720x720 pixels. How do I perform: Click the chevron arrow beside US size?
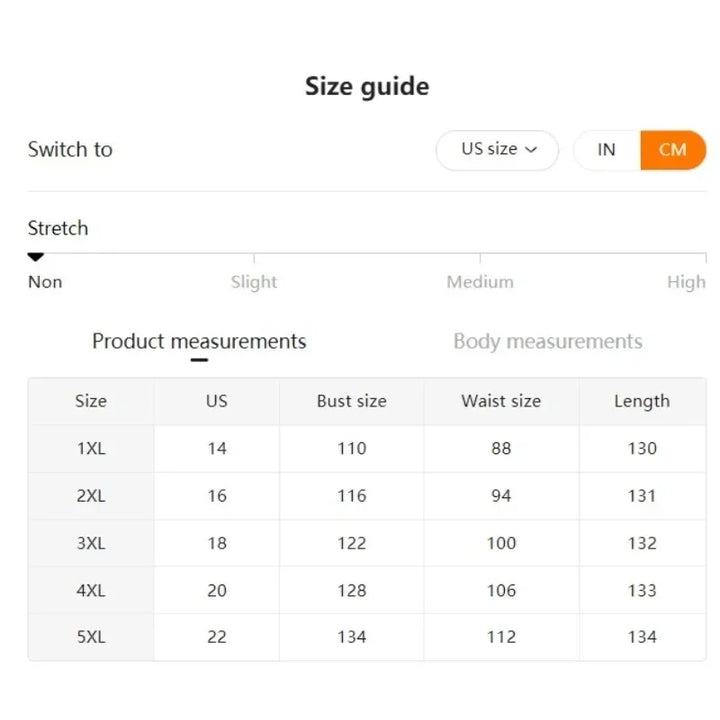click(x=531, y=150)
